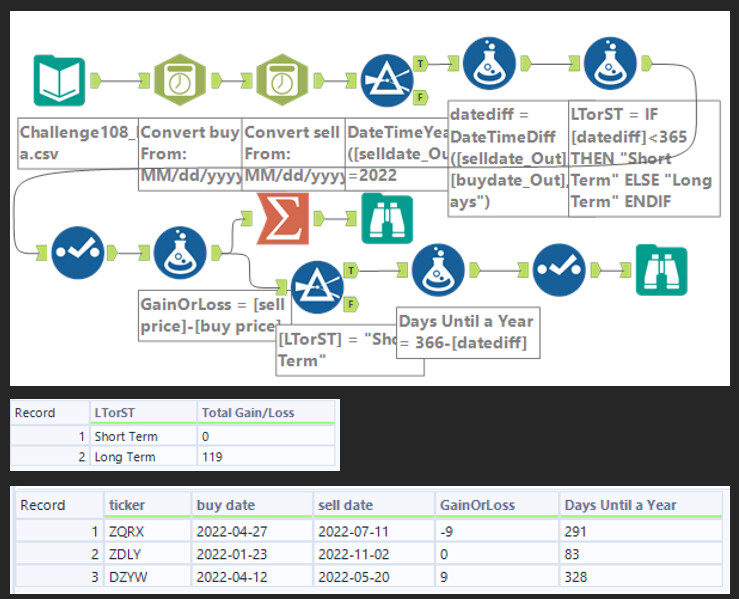Click the buy date column header
This screenshot has height=599, width=739.
point(252,505)
